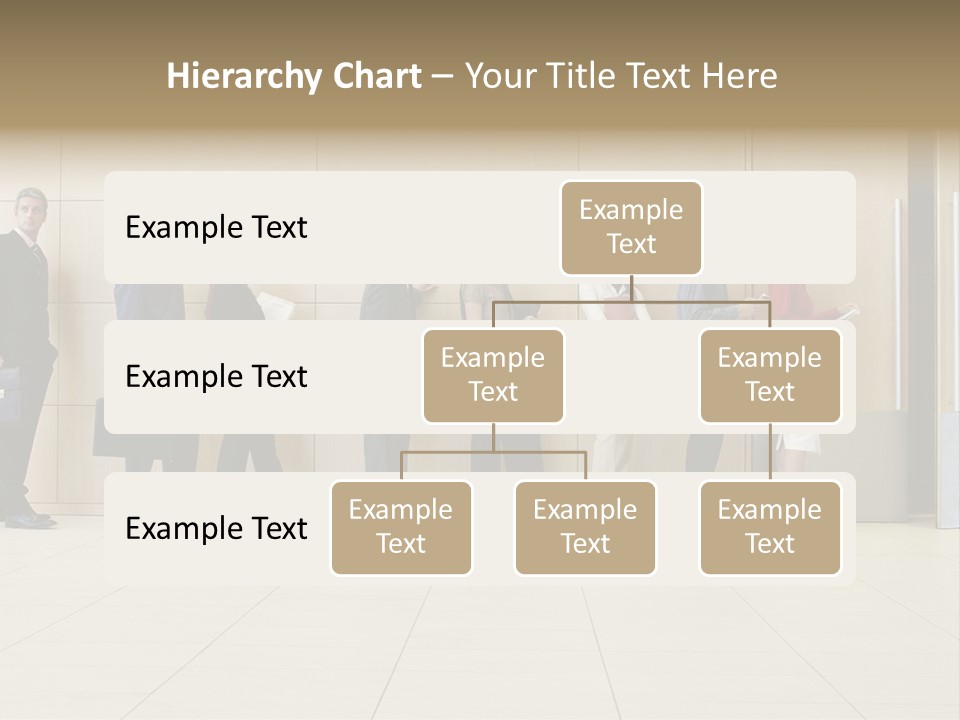The width and height of the screenshot is (960, 720).
Task: Click the left box in the second level
Action: 493,376
